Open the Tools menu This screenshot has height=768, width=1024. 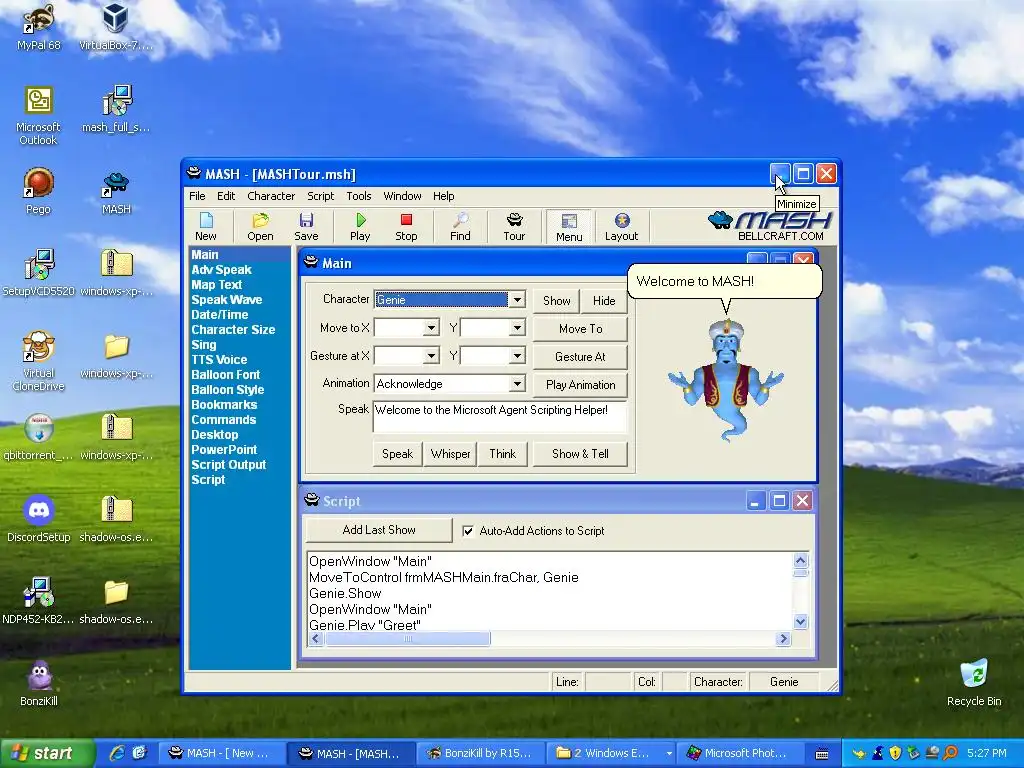[x=359, y=196]
